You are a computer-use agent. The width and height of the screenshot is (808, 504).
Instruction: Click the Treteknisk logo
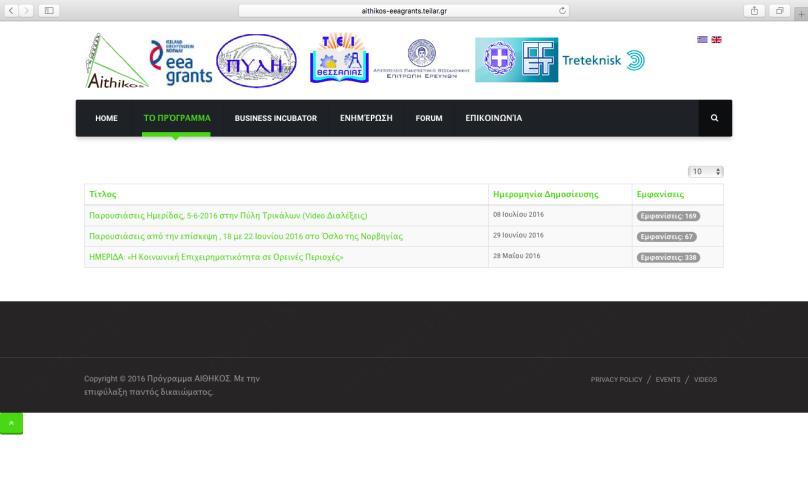603,60
